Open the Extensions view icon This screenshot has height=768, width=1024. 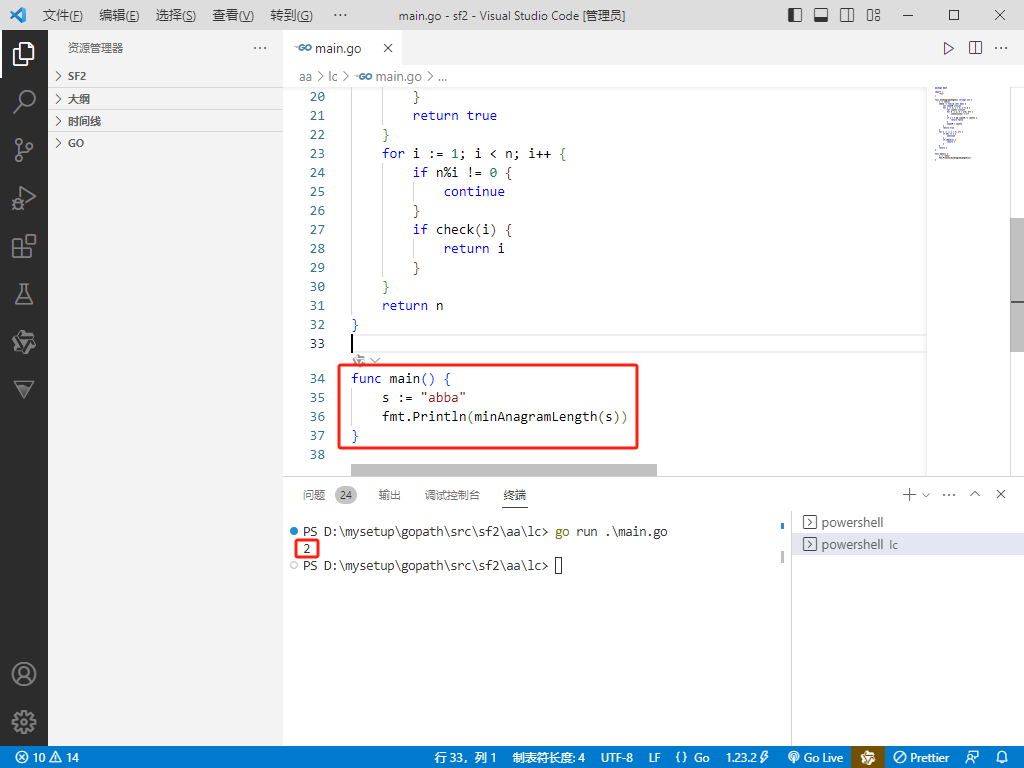point(24,246)
